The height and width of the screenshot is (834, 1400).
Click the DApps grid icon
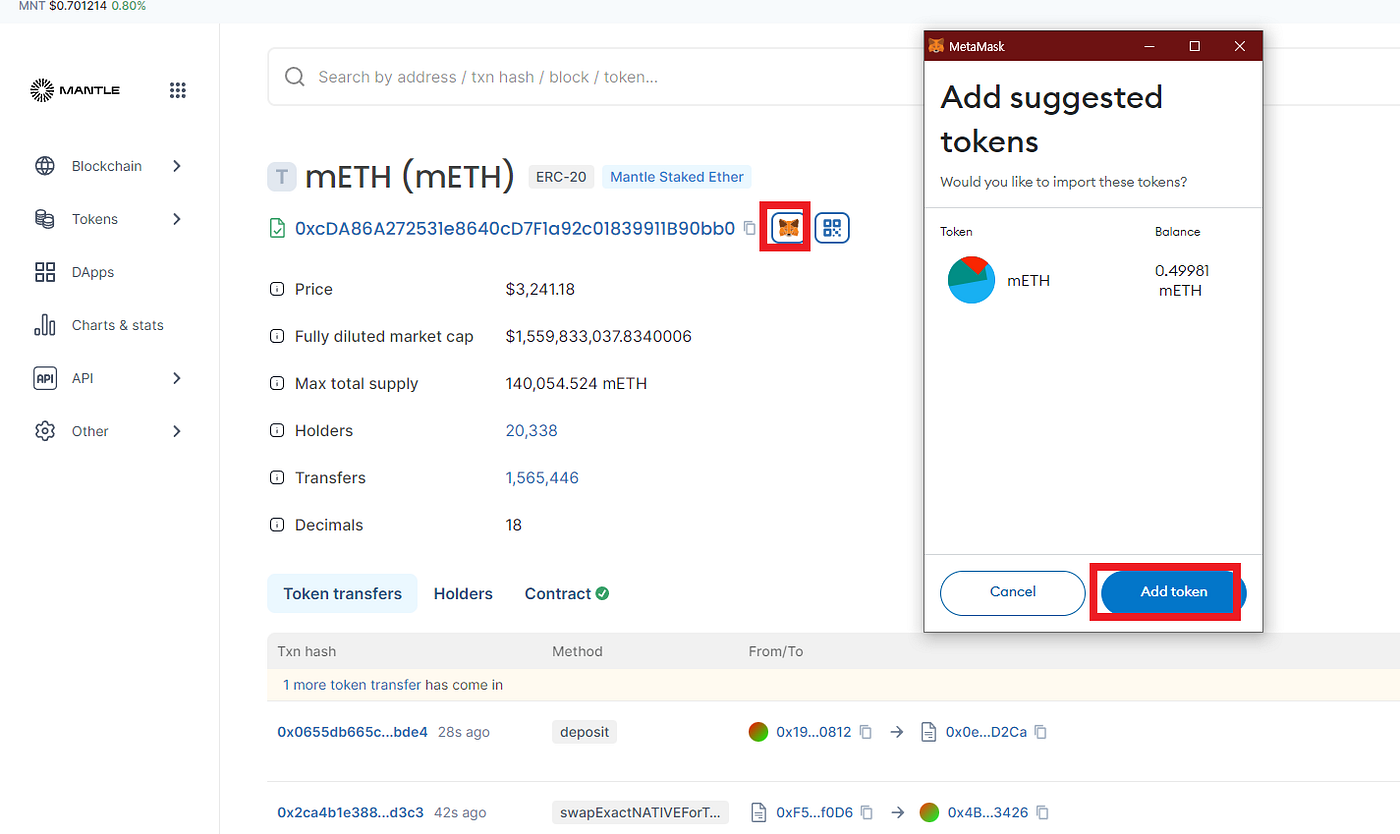[45, 272]
